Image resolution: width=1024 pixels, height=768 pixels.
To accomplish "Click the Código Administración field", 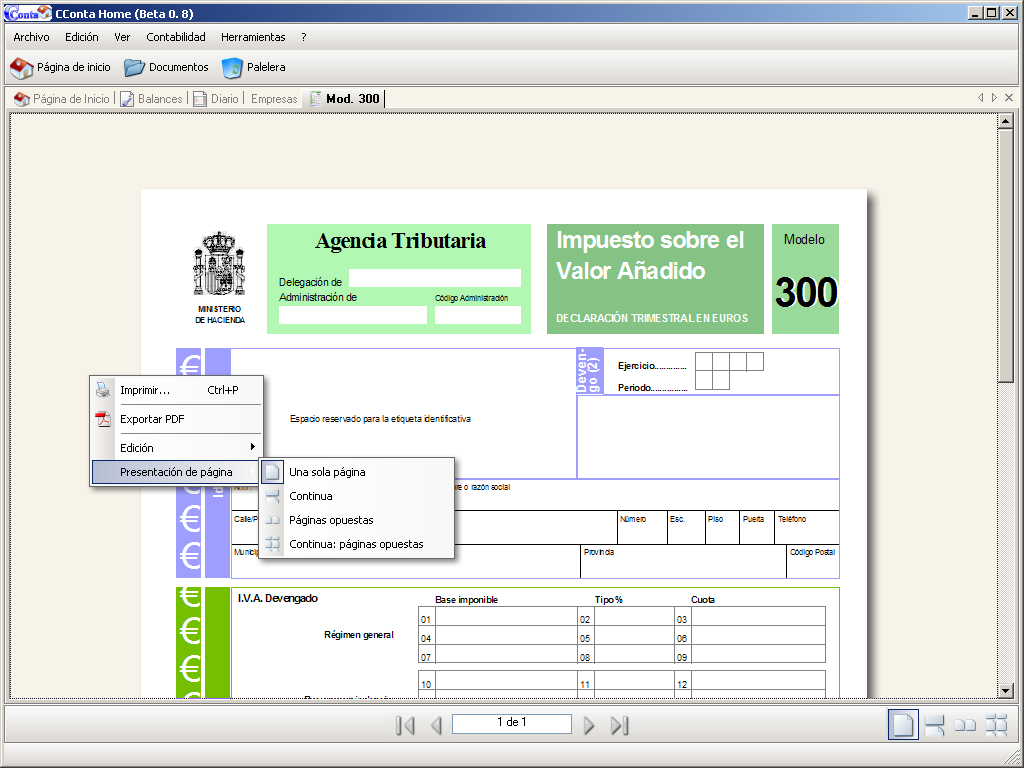I will click(477, 315).
